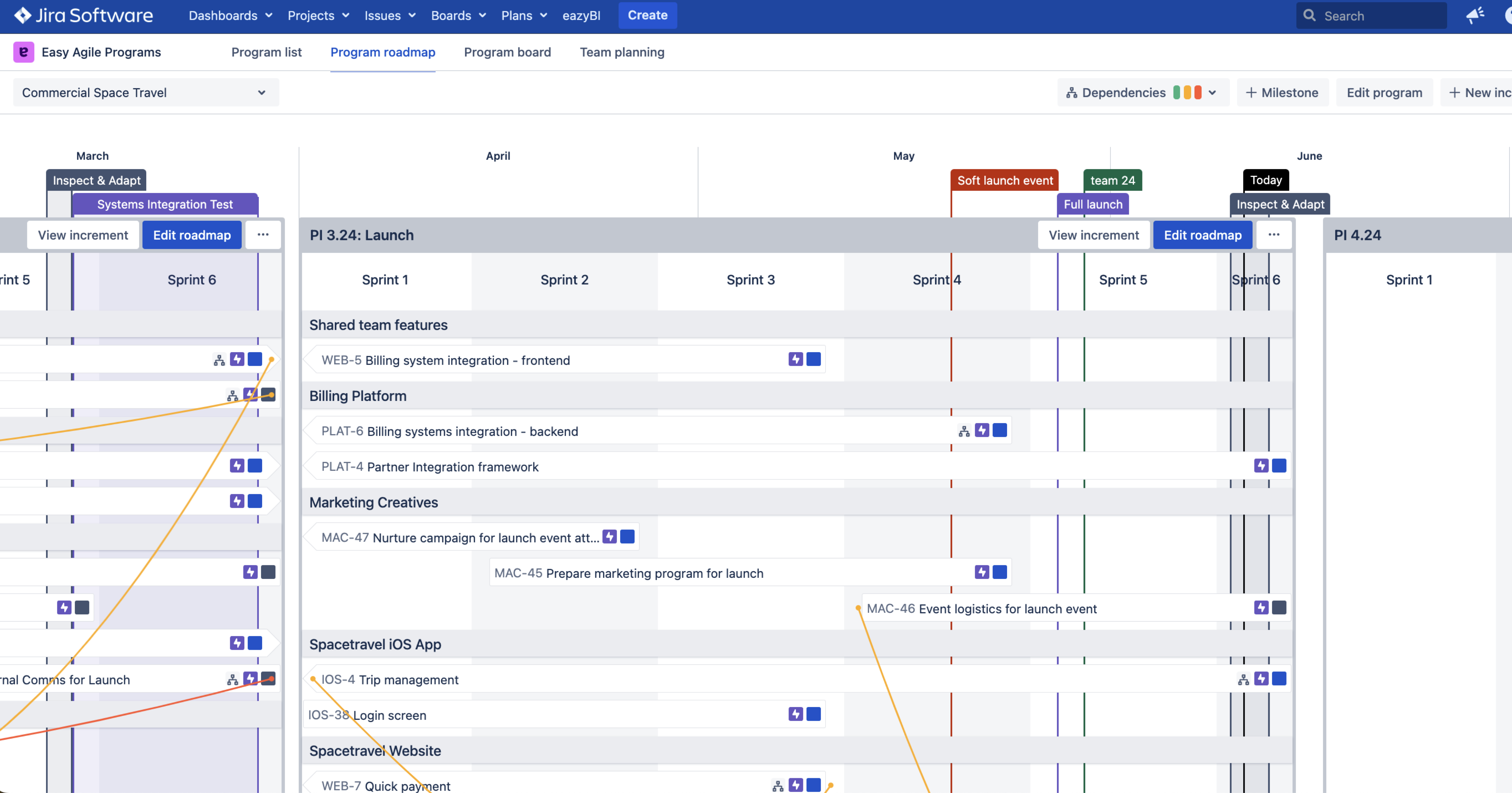Click View increment for PI 3.24 Launch

[1093, 235]
